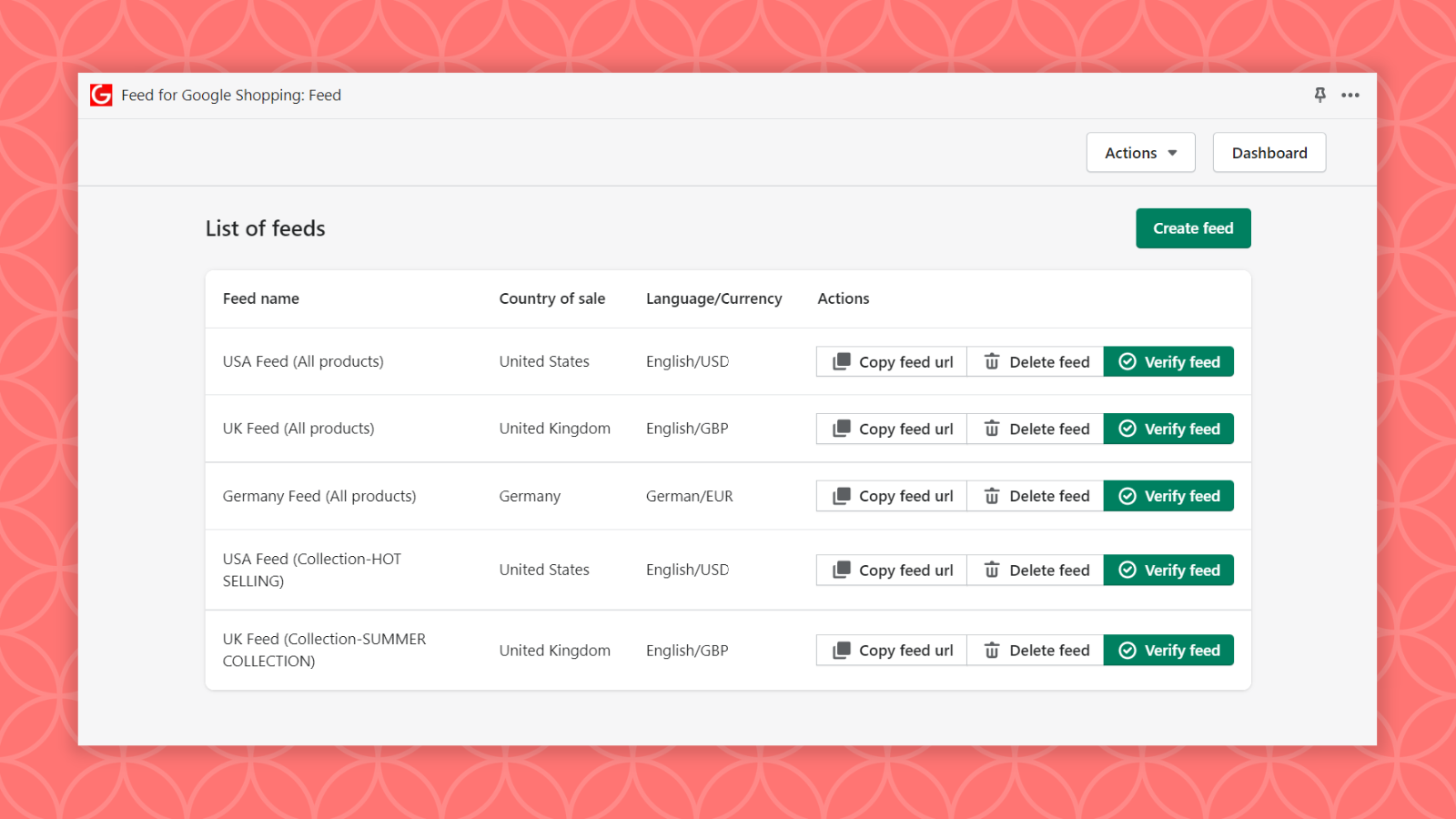Click the copy icon for USA Feed (All products)

click(841, 361)
